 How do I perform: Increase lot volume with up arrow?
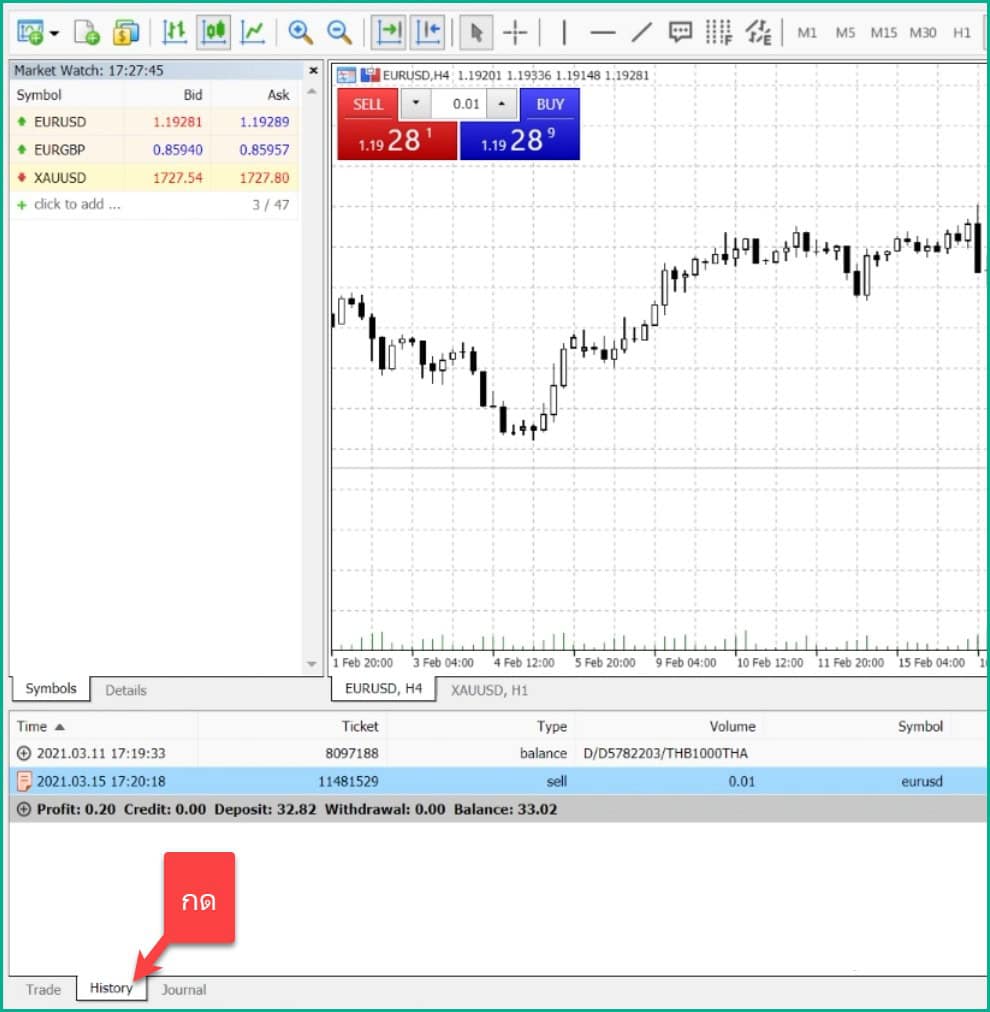[501, 103]
